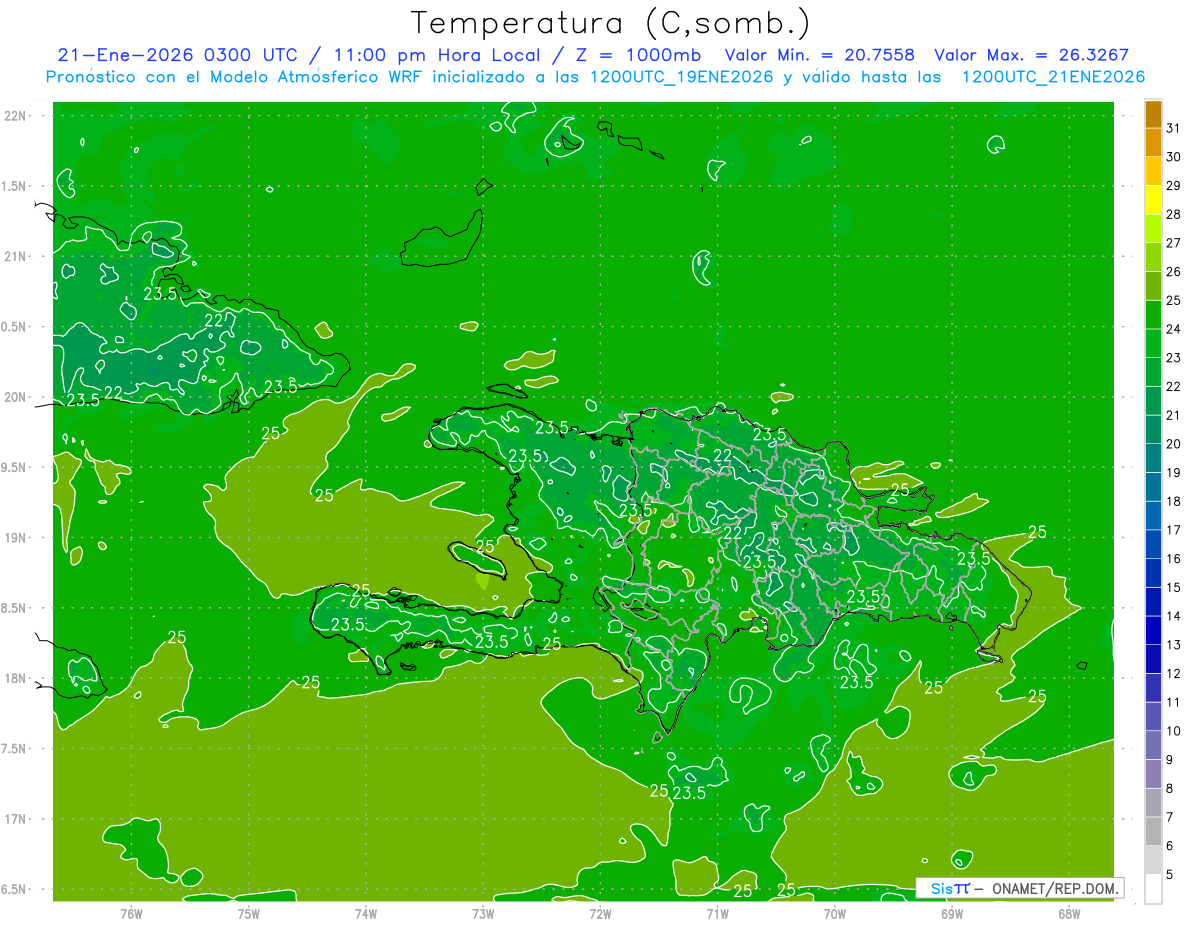Viewport: 1200px width, 927px height.
Task: Click the 12 value on the color scale
Action: pyautogui.click(x=1174, y=674)
